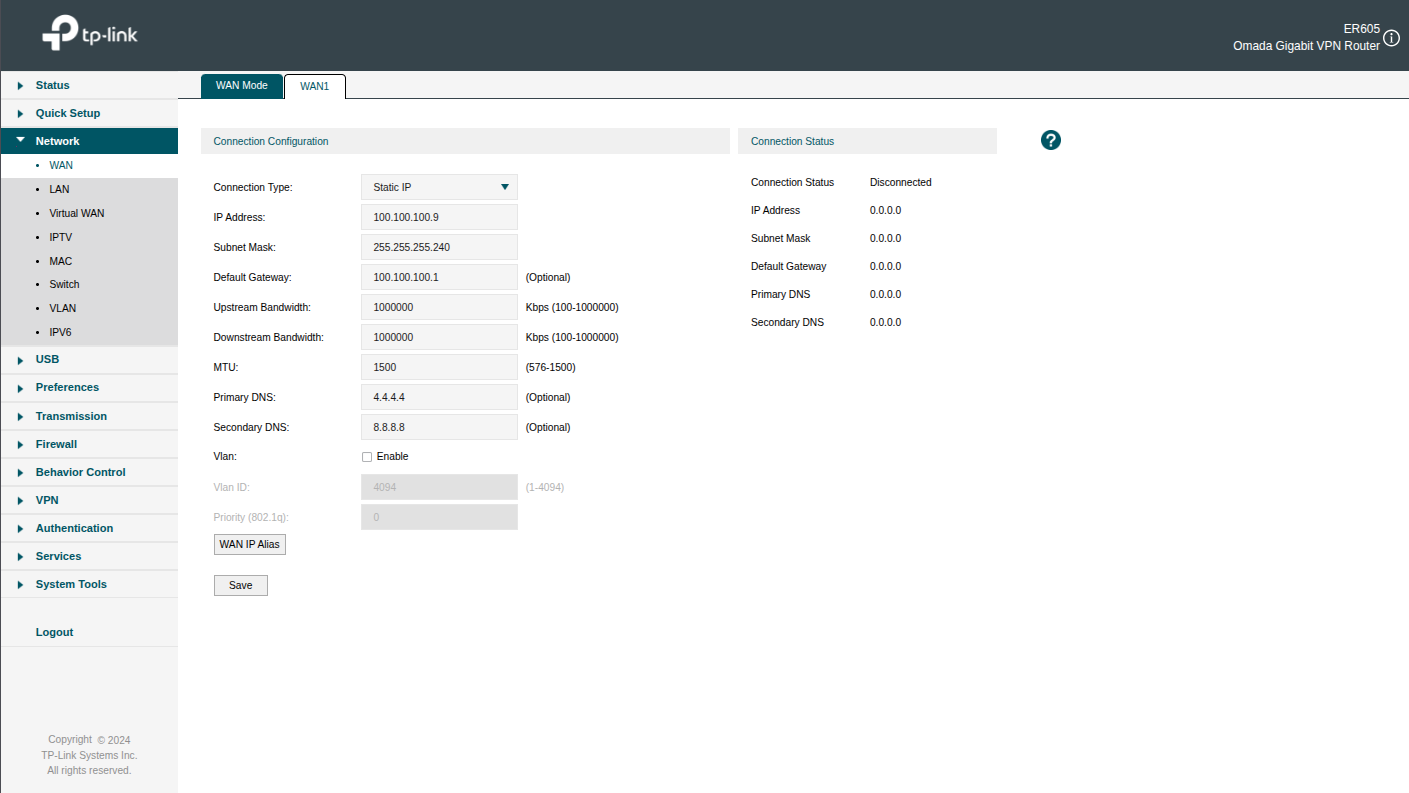Screen dimensions: 1409x793
Task: Click the TP-Link logo
Action: click(x=90, y=33)
